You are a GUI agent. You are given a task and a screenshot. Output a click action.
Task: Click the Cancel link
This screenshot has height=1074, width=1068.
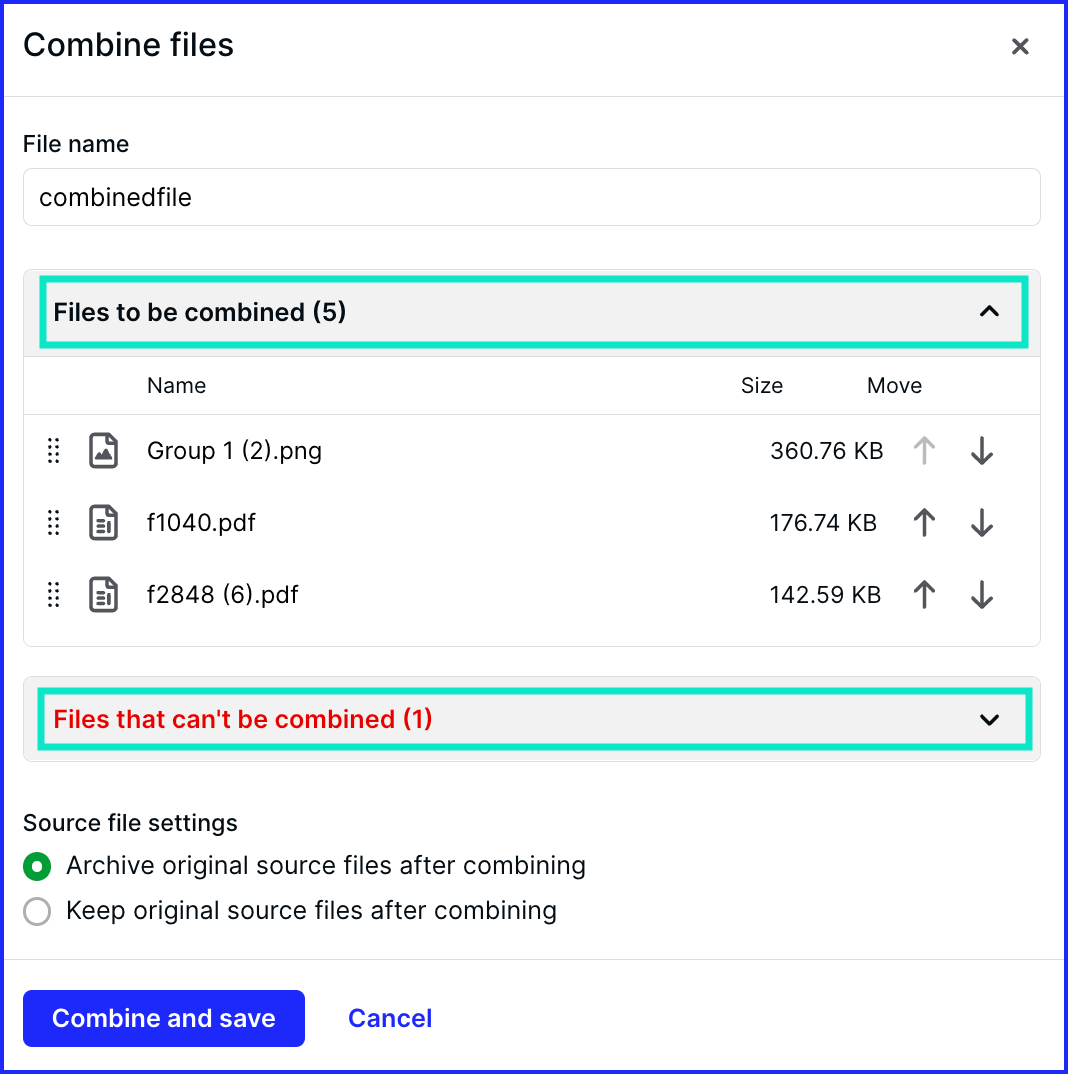click(x=390, y=1019)
